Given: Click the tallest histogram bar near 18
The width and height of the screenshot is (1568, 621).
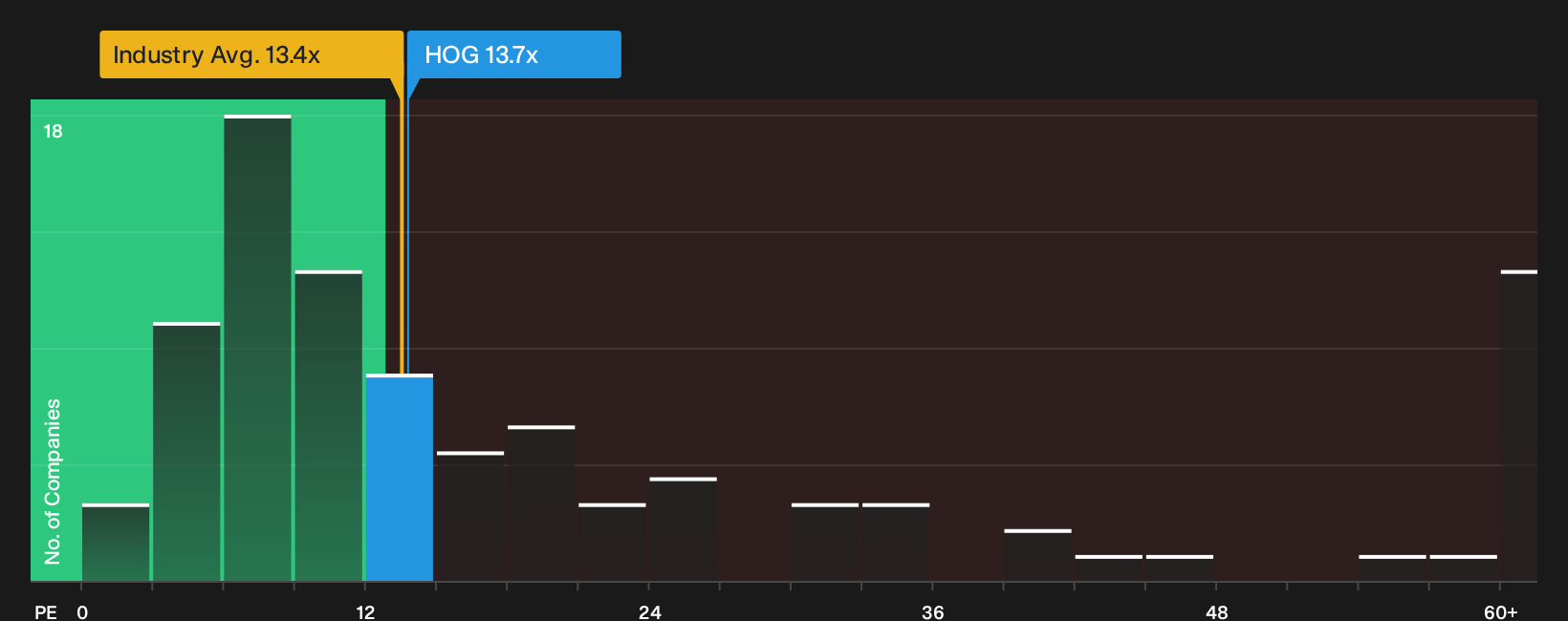Looking at the screenshot, I should pyautogui.click(x=257, y=348).
